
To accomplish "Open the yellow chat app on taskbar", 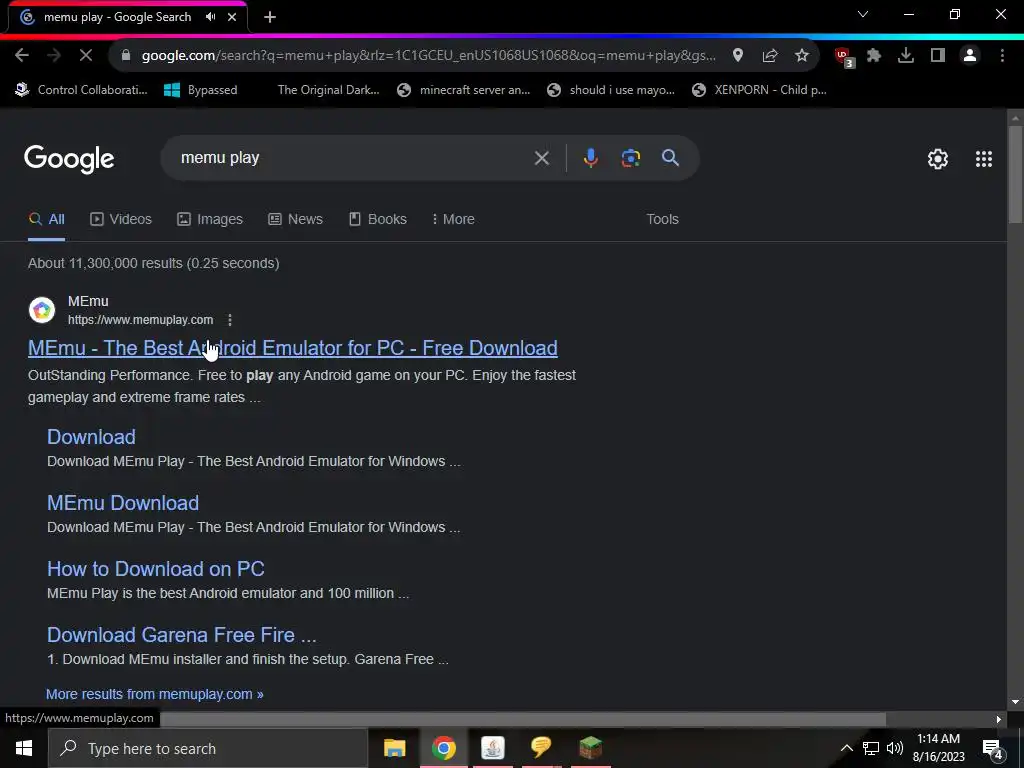I will 541,748.
